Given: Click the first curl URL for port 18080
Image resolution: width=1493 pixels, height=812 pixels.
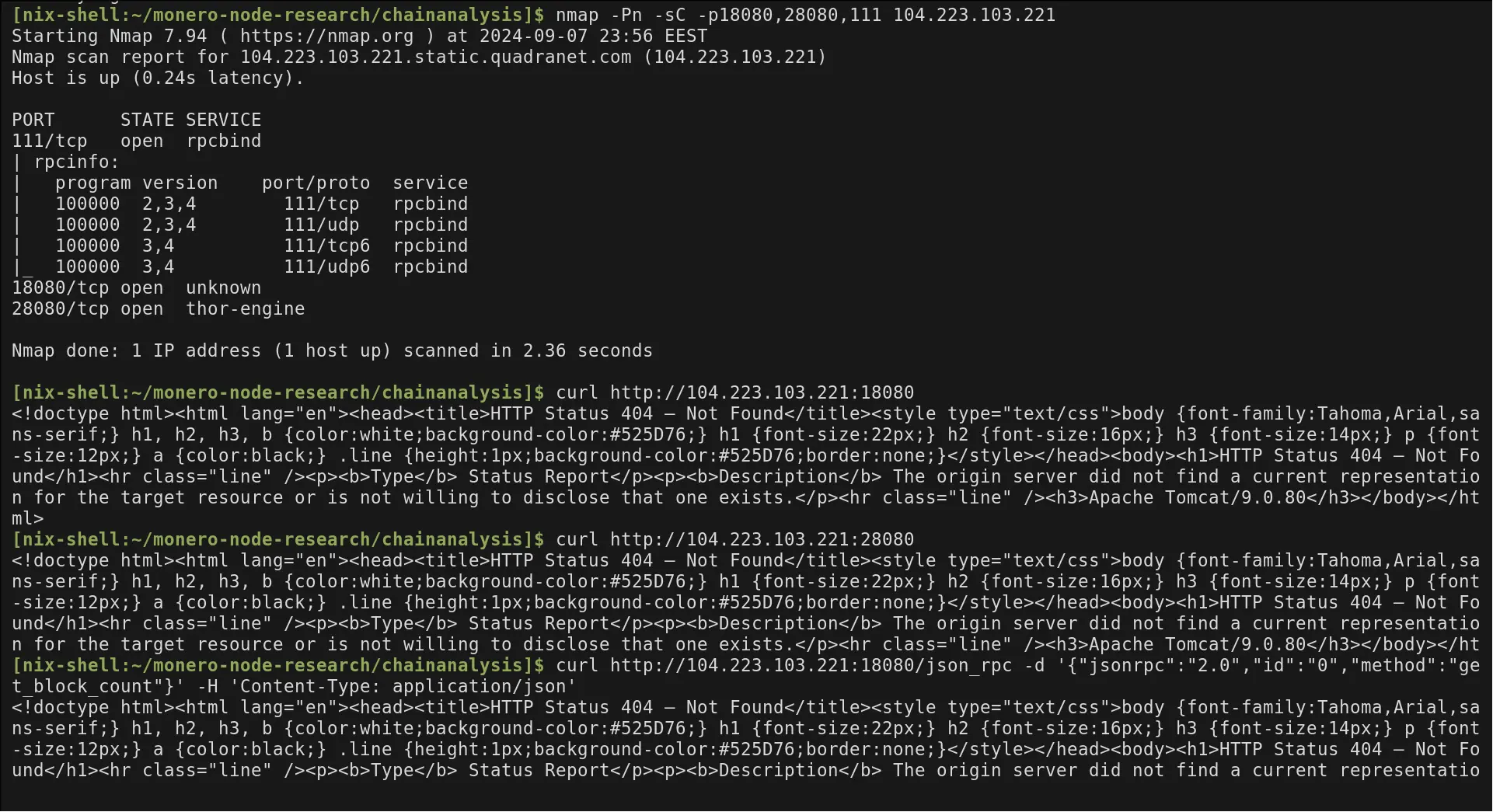Looking at the screenshot, I should (x=762, y=392).
